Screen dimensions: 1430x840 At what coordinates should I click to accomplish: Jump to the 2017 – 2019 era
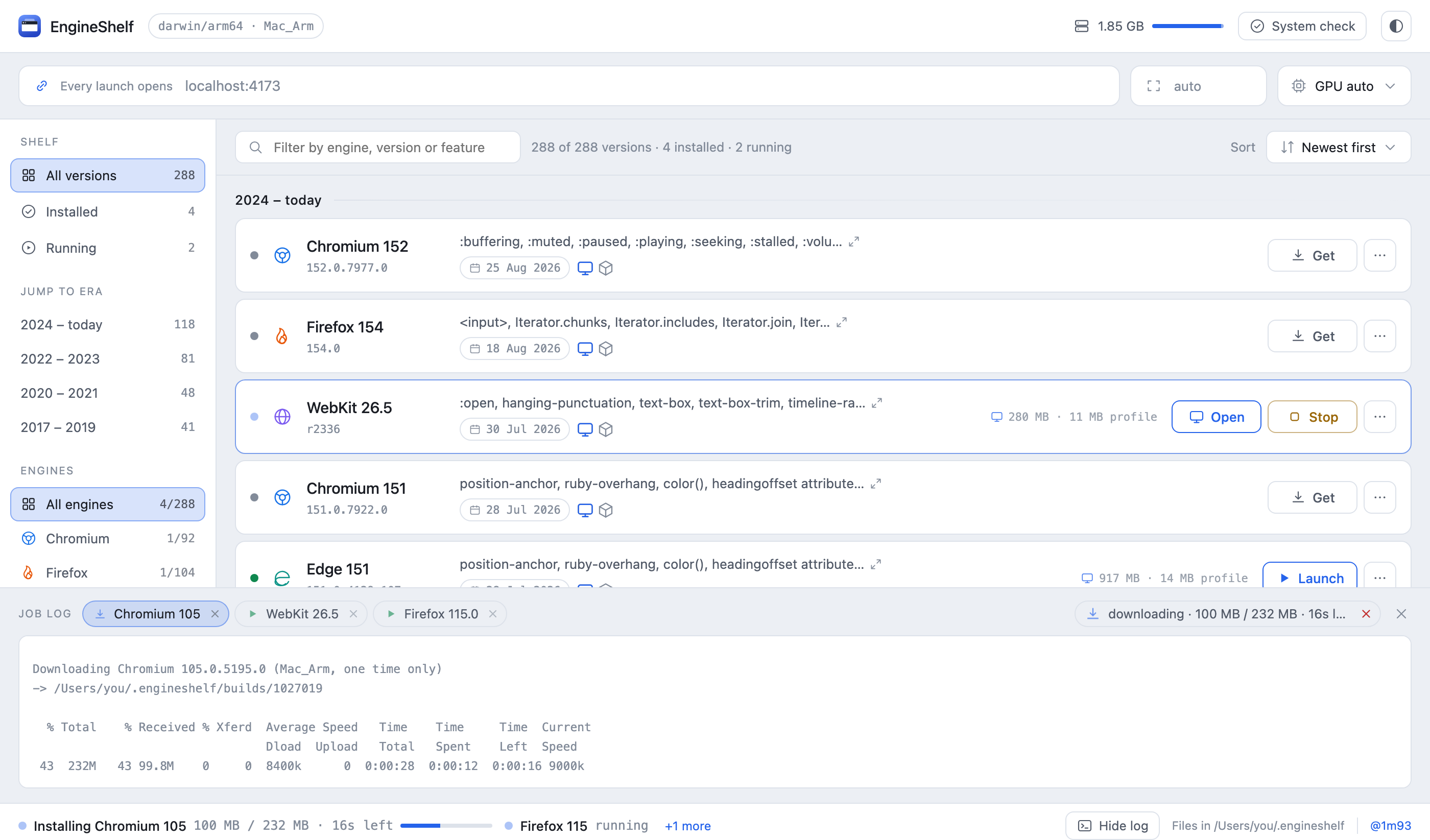pyautogui.click(x=108, y=427)
